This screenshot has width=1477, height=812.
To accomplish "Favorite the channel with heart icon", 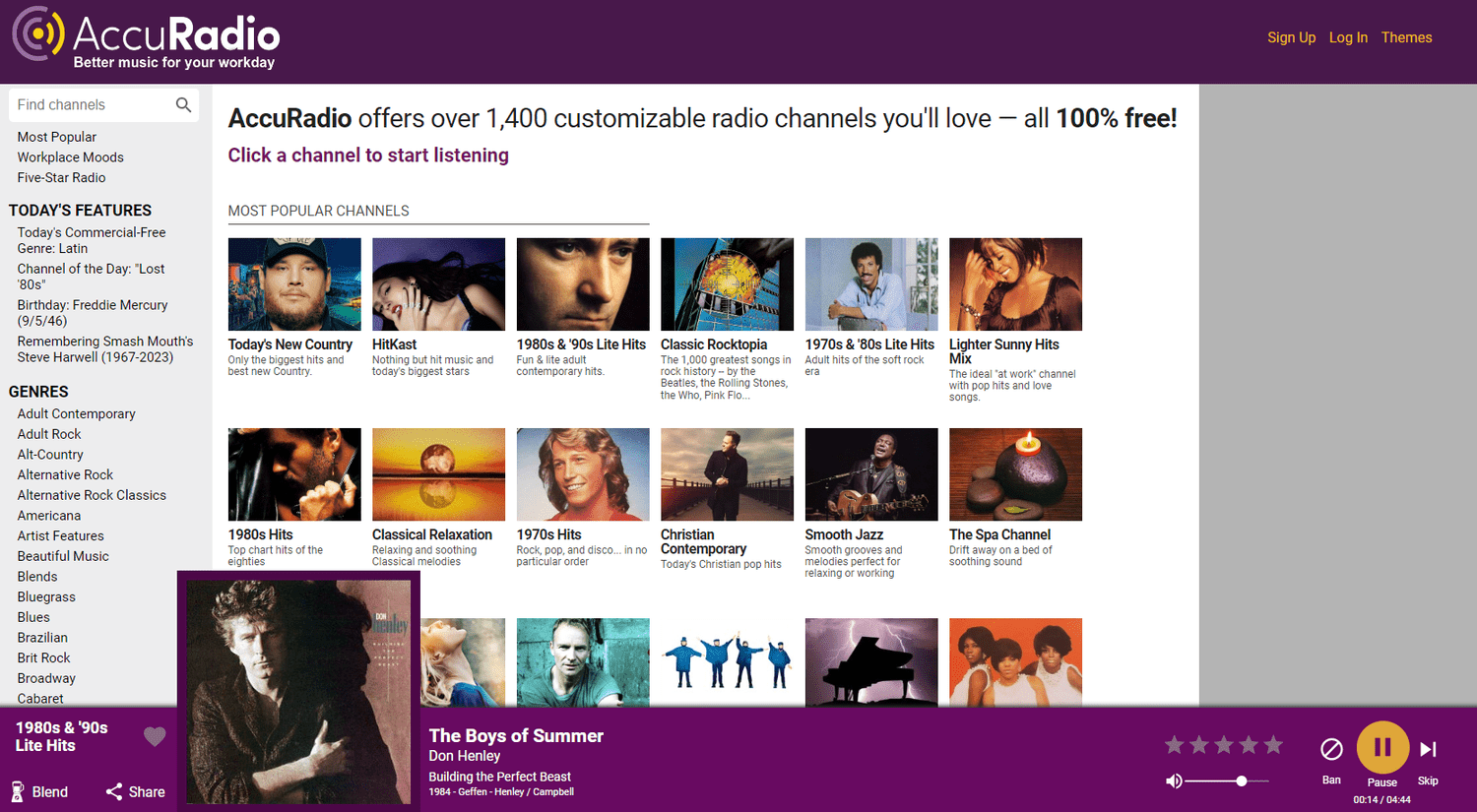I will click(155, 736).
